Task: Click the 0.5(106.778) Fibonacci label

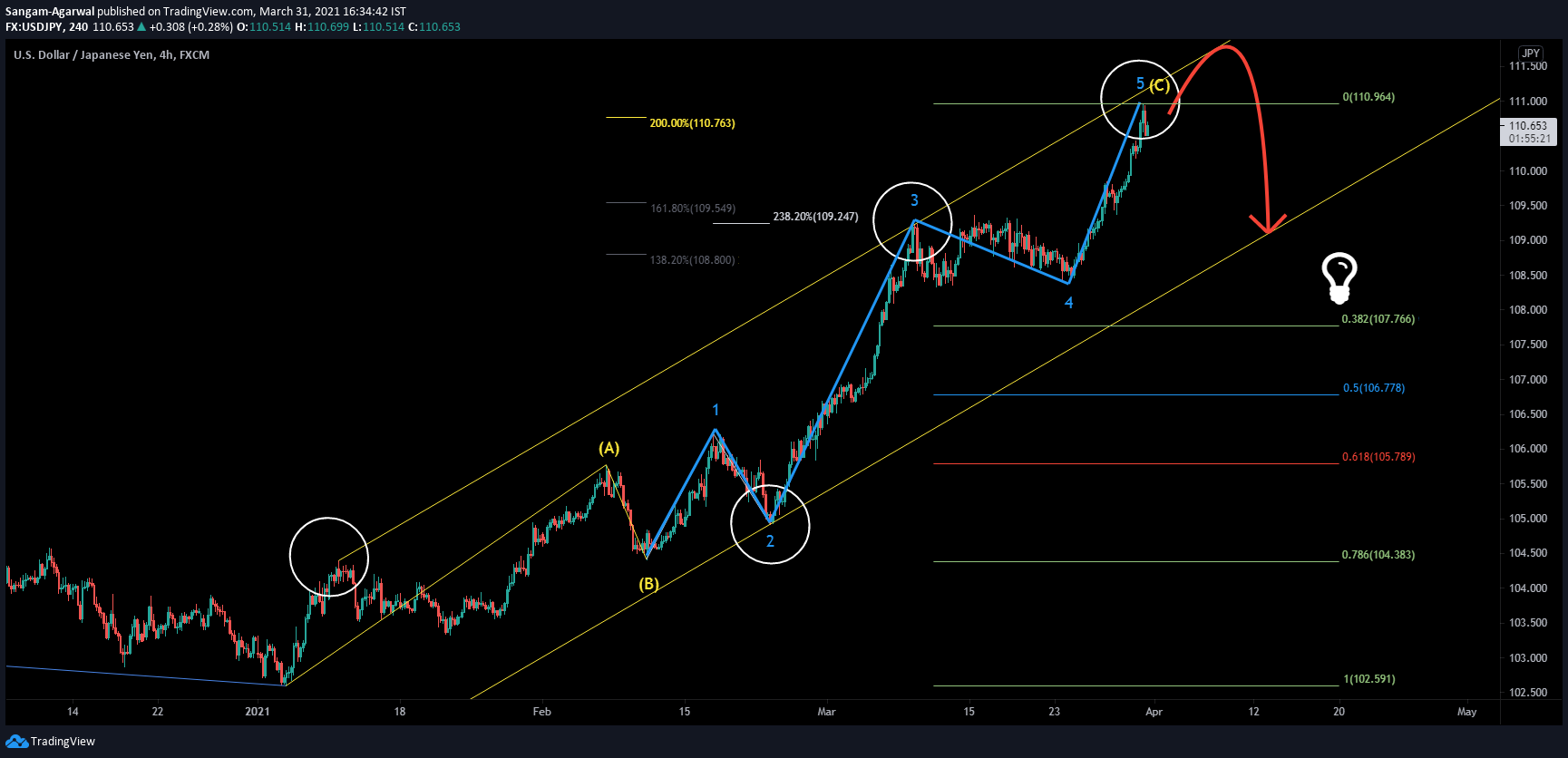Action: coord(1374,388)
